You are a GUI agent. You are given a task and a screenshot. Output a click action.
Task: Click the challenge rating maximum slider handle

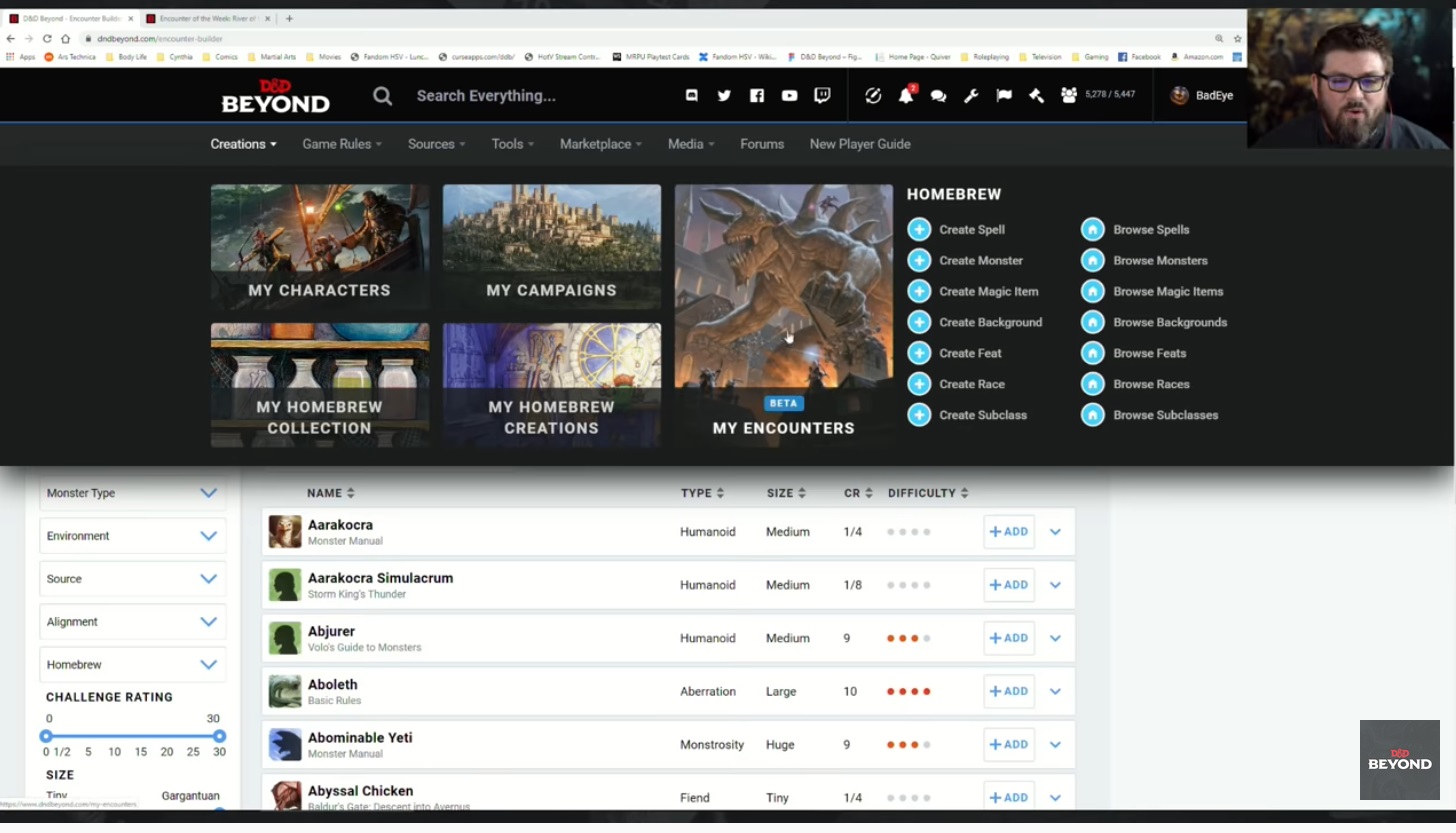click(219, 736)
